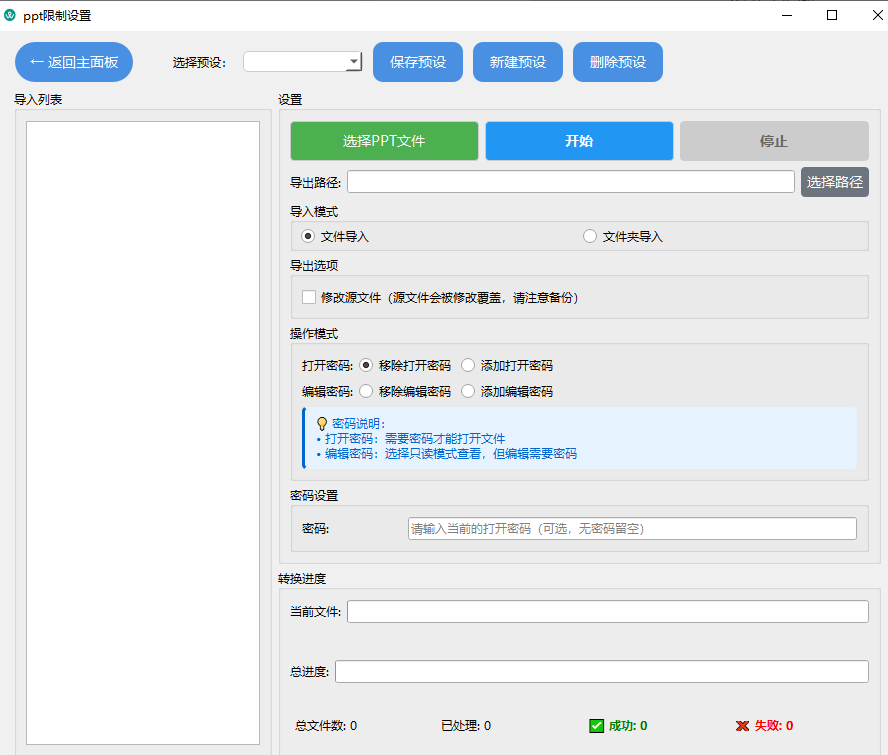Click the green success checkmark icon
The image size is (888, 755).
pyautogui.click(x=596, y=725)
